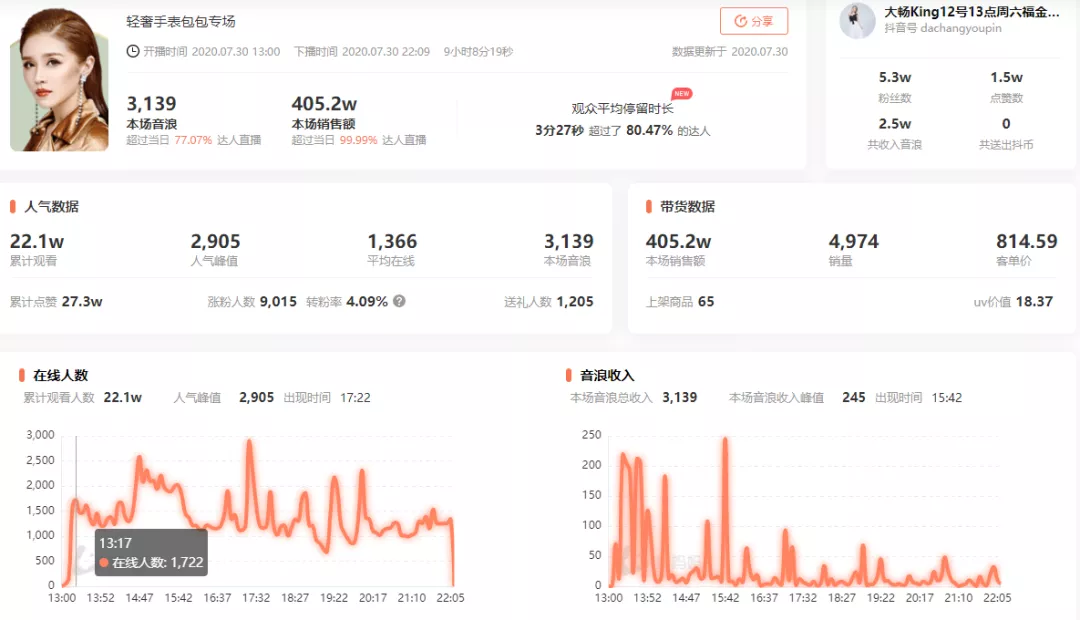The height and width of the screenshot is (620, 1080).
Task: Click the 超过当日 99.99% 达人直播 text
Action: click(x=359, y=140)
